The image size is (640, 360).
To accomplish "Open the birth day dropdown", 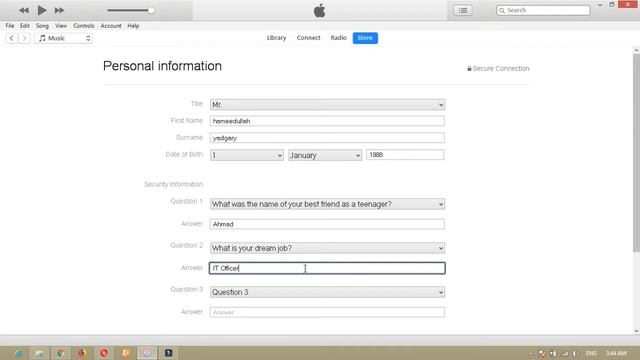I will coord(247,155).
